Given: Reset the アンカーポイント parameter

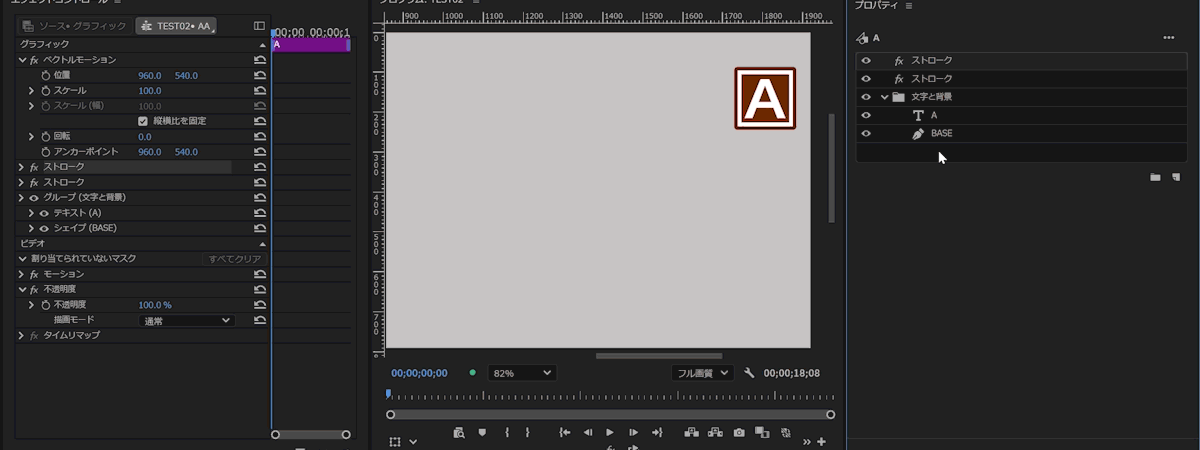Looking at the screenshot, I should [x=260, y=152].
